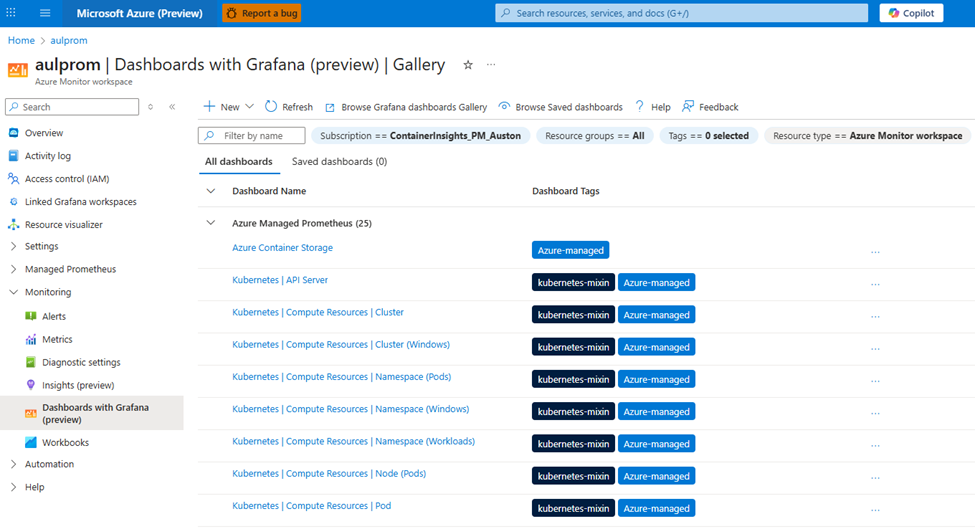This screenshot has height=529, width=975.
Task: Open Overview in the sidebar
Action: [44, 133]
